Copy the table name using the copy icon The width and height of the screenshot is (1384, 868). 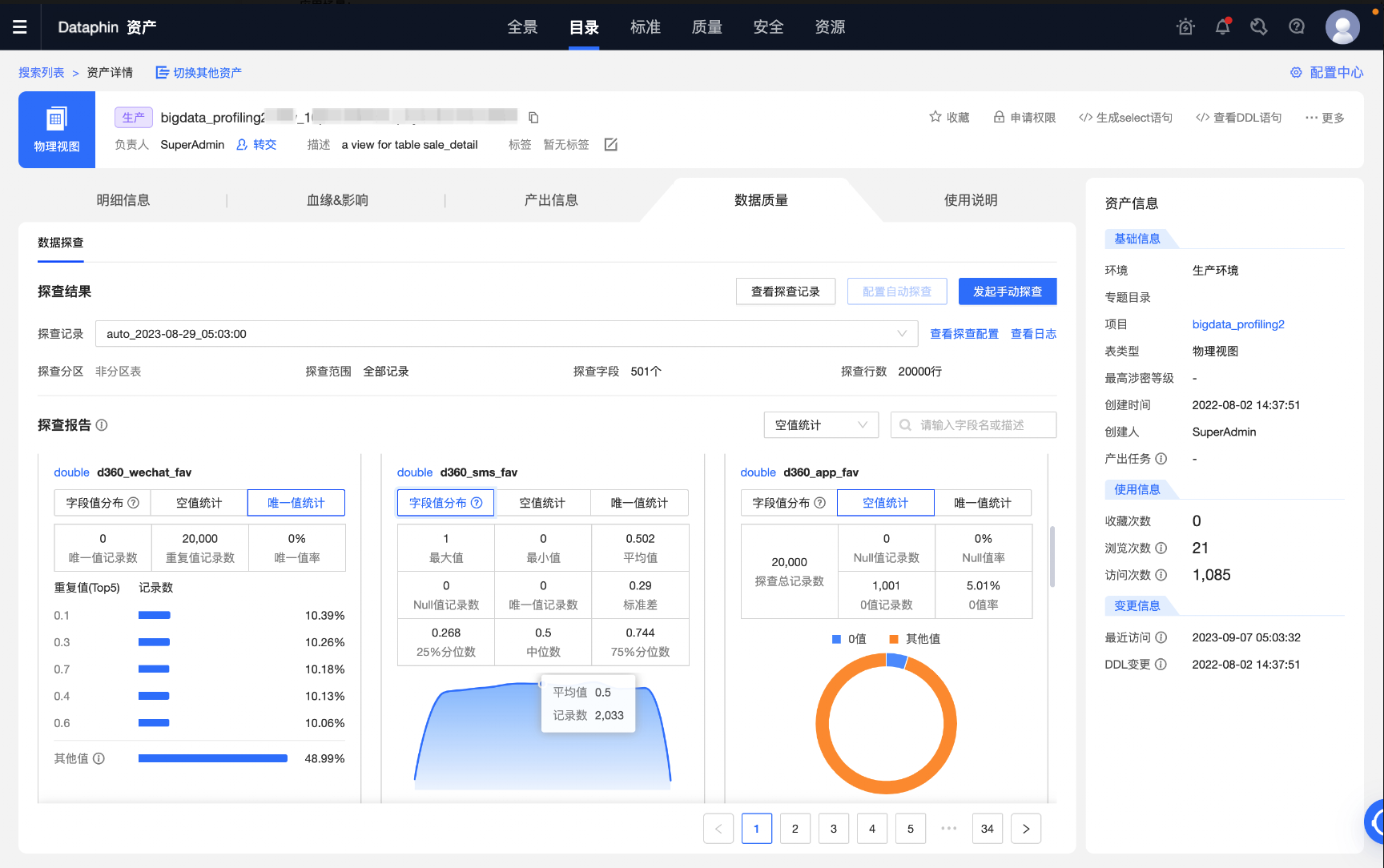coord(533,117)
